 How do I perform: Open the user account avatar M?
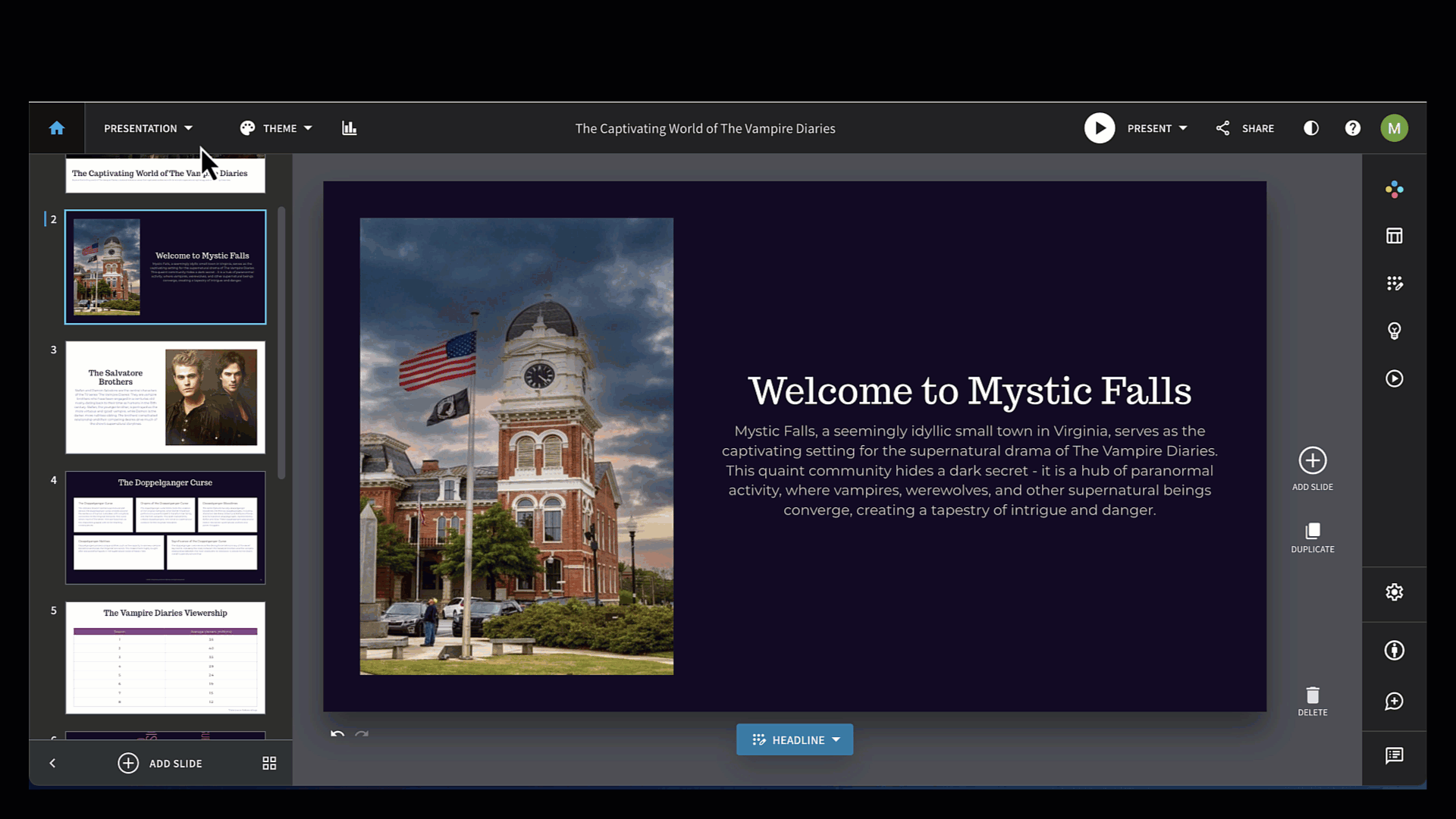(1394, 128)
